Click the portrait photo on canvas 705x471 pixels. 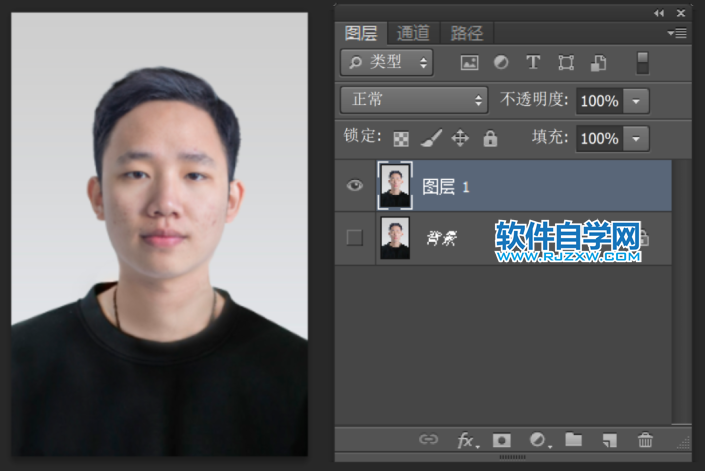[x=159, y=234]
